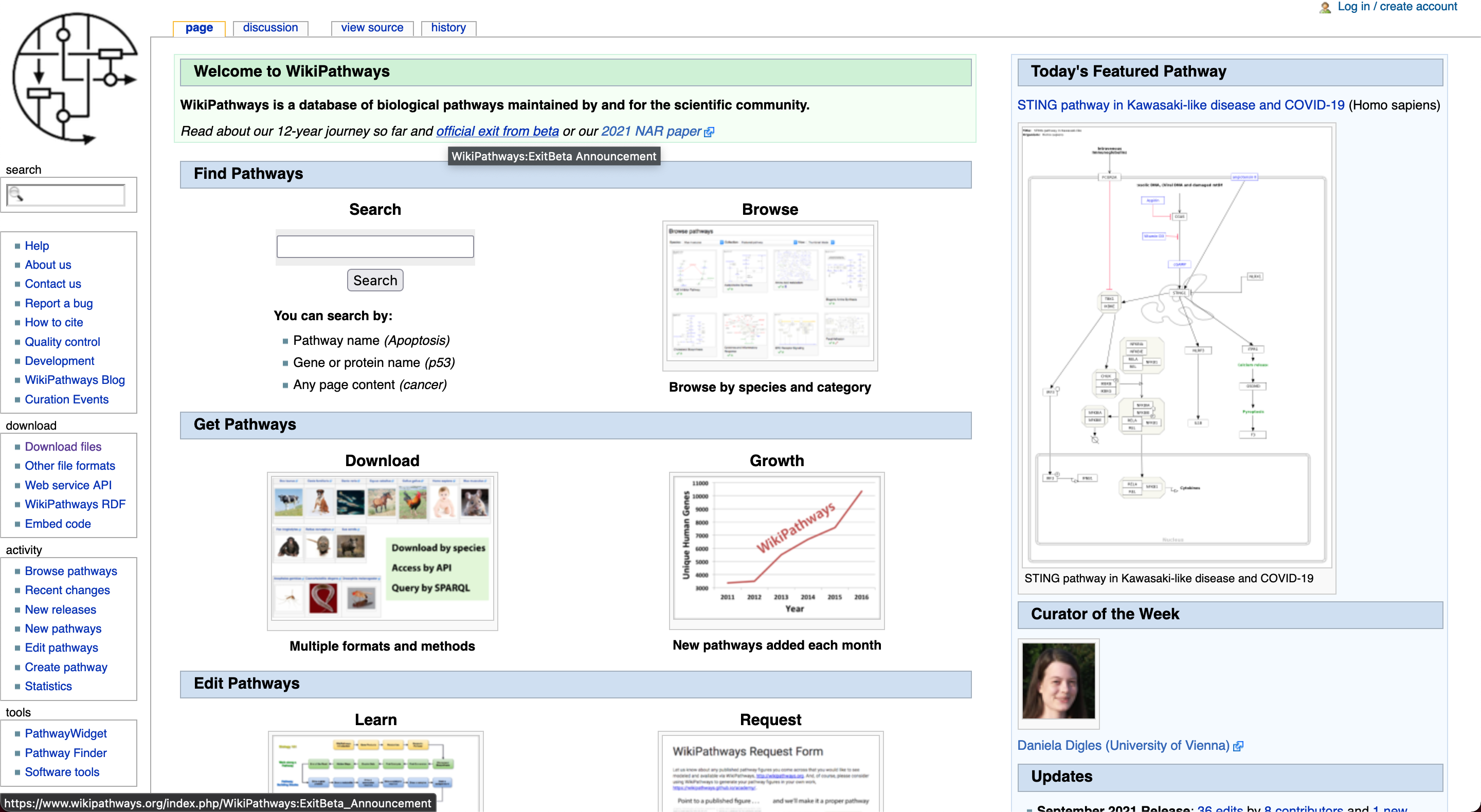This screenshot has height=812, width=1481.
Task: Open Help in the sidebar
Action: click(x=37, y=246)
